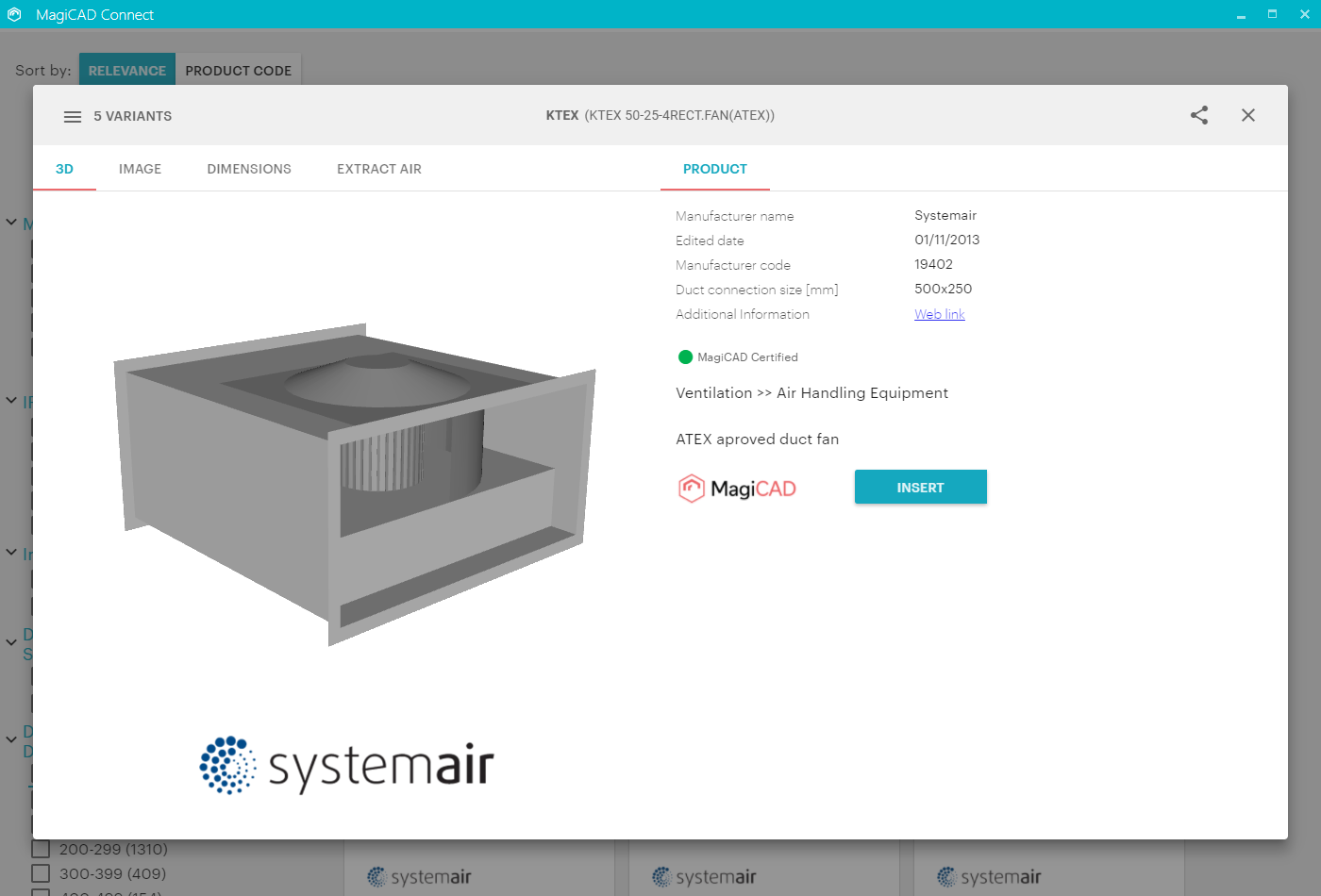Check the 300-399 (409) filter checkbox
The height and width of the screenshot is (896, 1321).
tap(41, 873)
